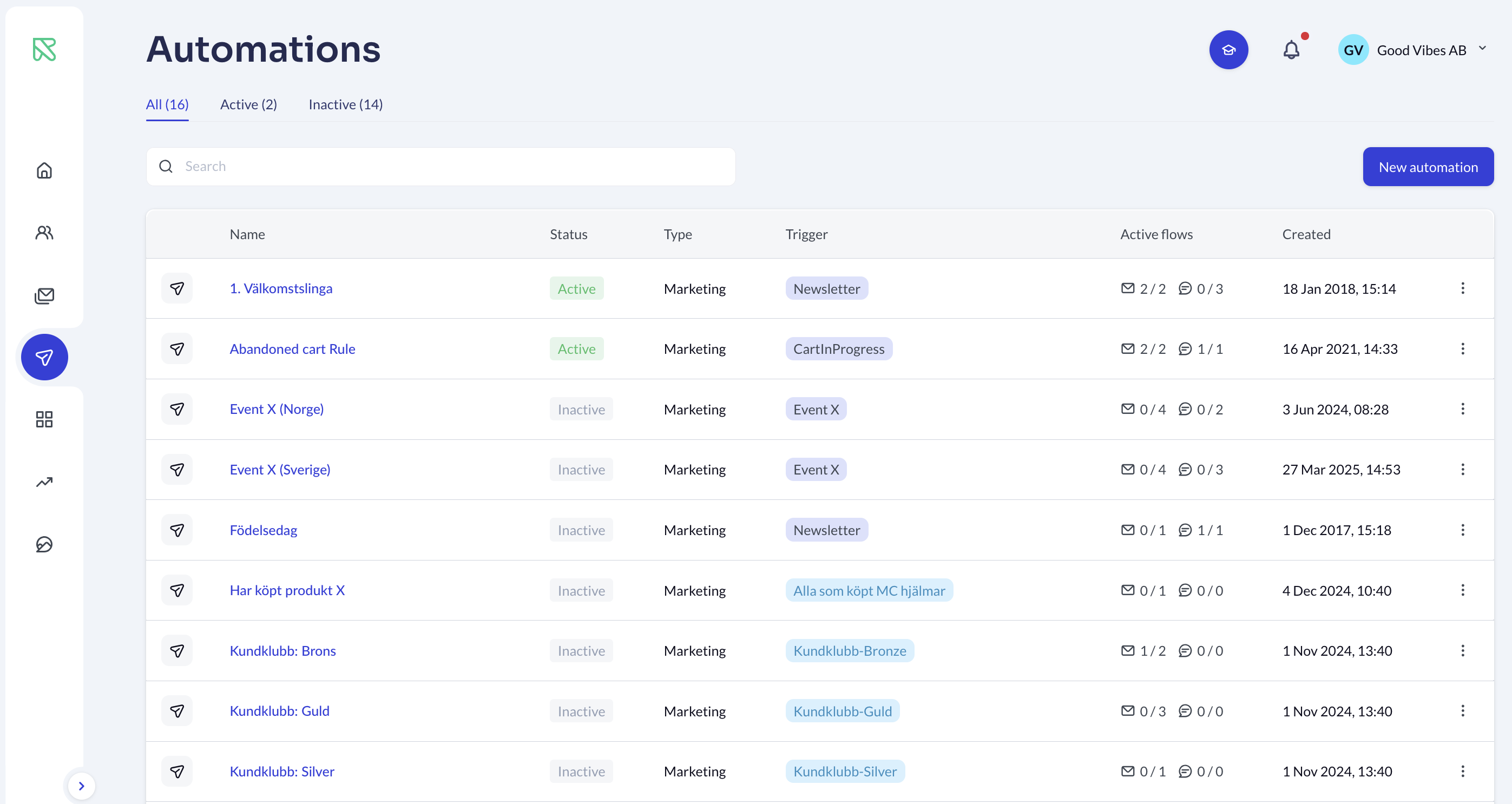Click the graduation cap academy button

point(1228,50)
